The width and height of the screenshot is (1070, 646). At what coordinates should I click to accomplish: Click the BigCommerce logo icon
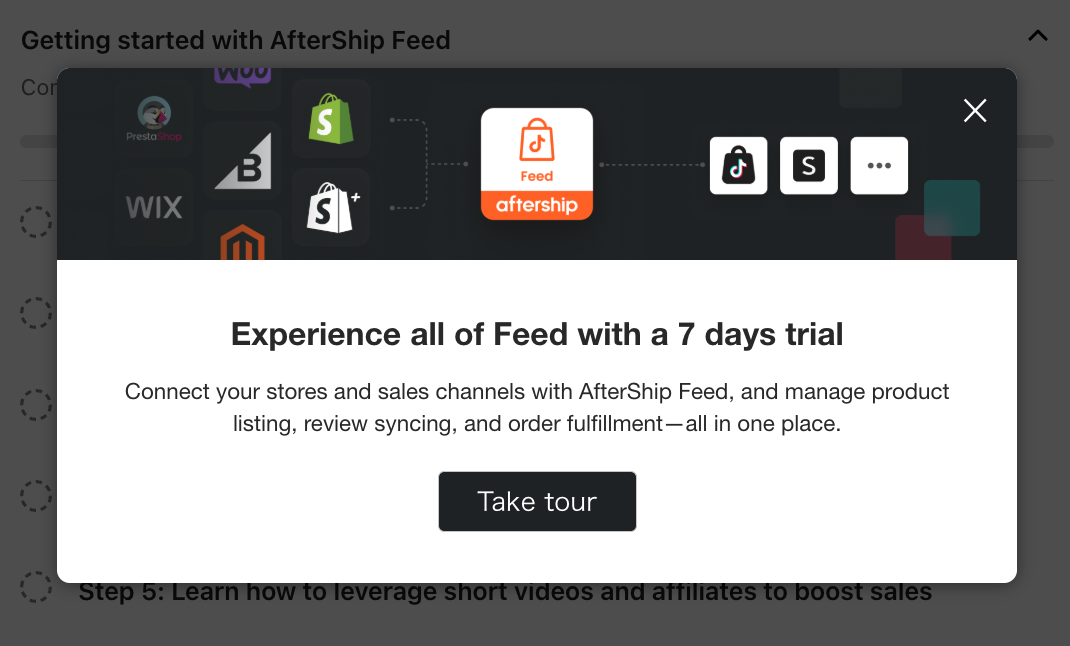tap(243, 161)
